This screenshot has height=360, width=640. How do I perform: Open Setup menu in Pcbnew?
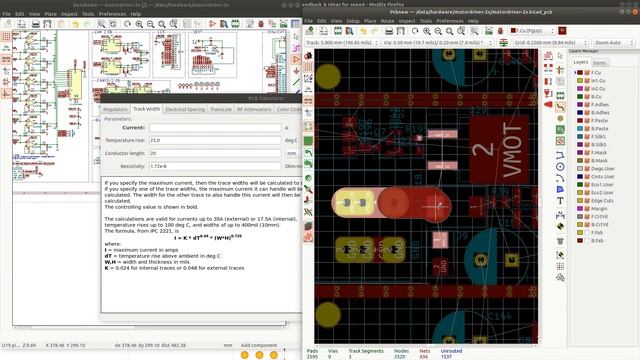pos(353,21)
